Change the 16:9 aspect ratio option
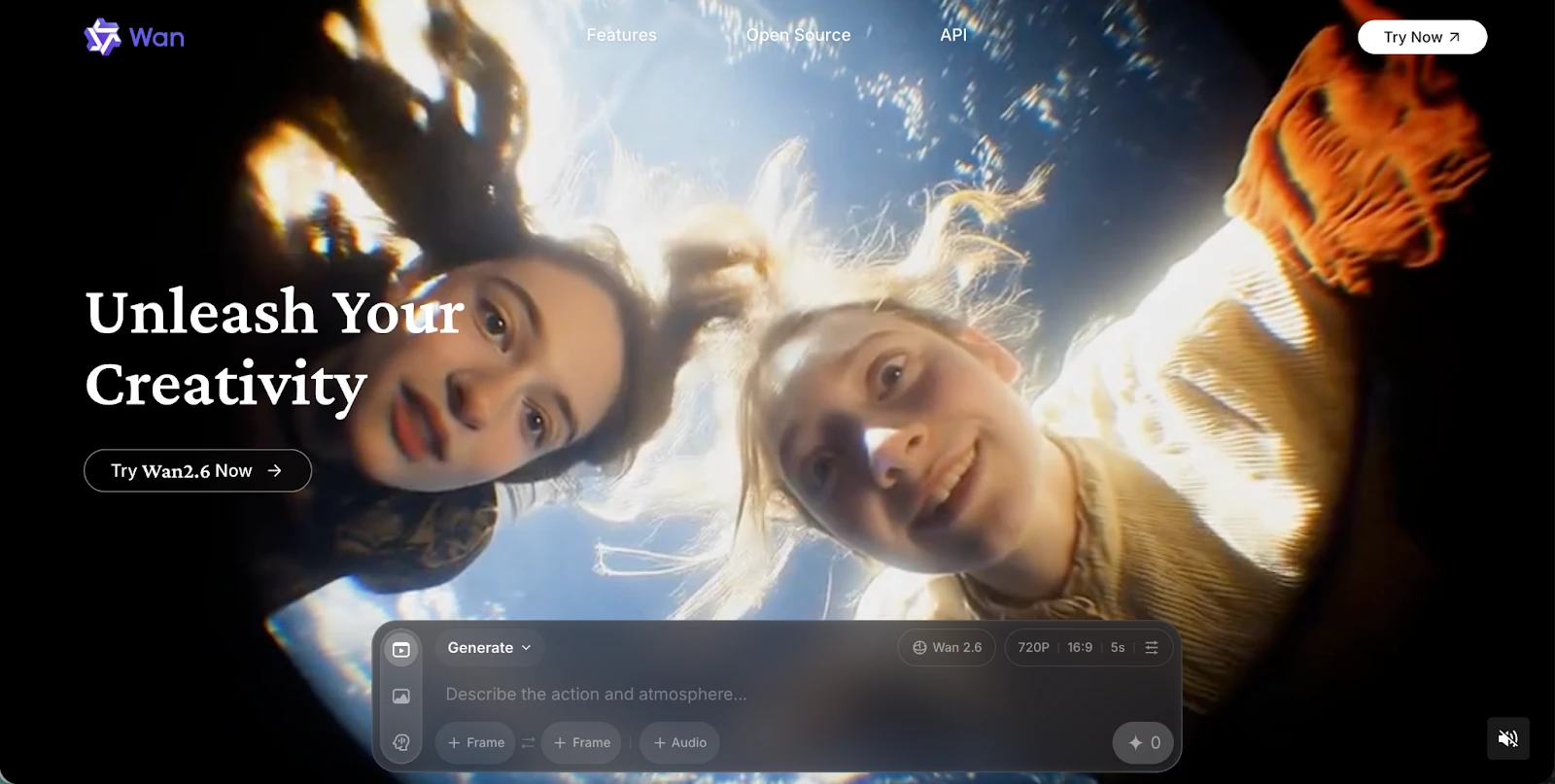This screenshot has height=784, width=1555. pyautogui.click(x=1080, y=648)
